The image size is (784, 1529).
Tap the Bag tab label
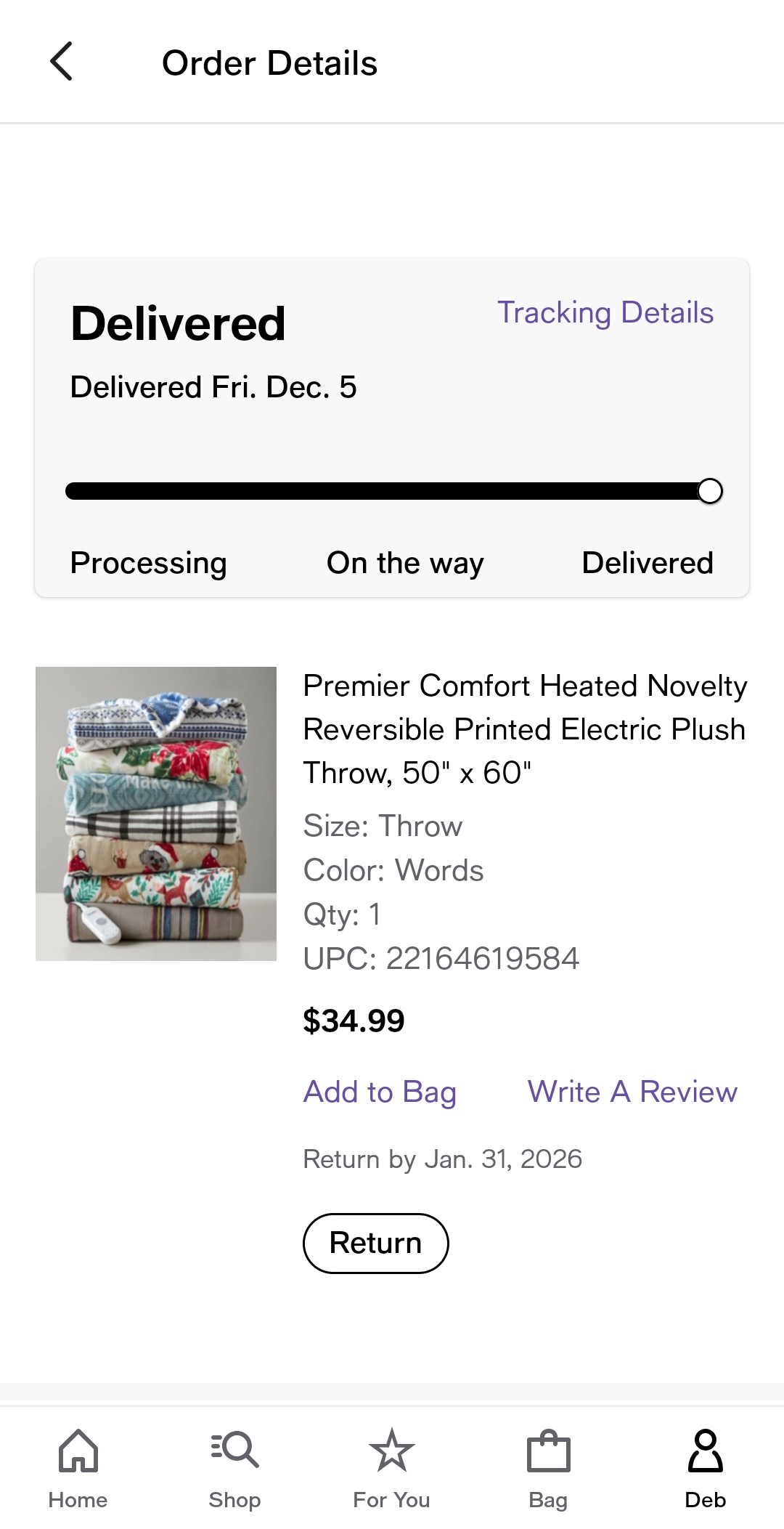[x=548, y=1500]
